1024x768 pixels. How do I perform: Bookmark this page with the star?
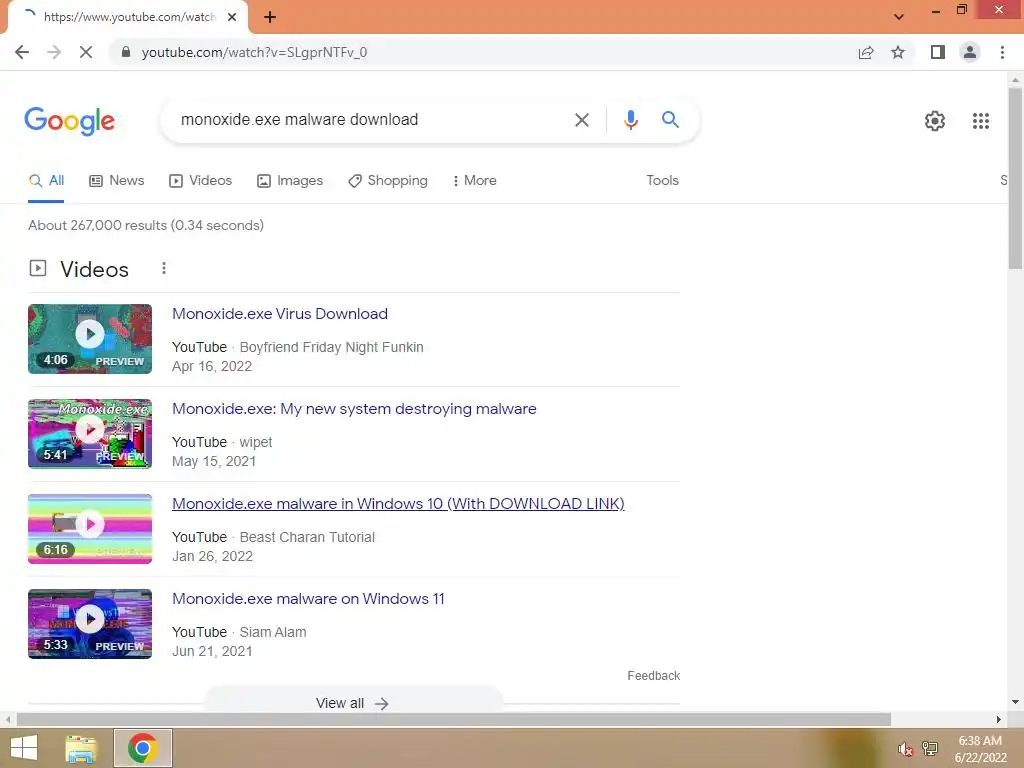898,52
